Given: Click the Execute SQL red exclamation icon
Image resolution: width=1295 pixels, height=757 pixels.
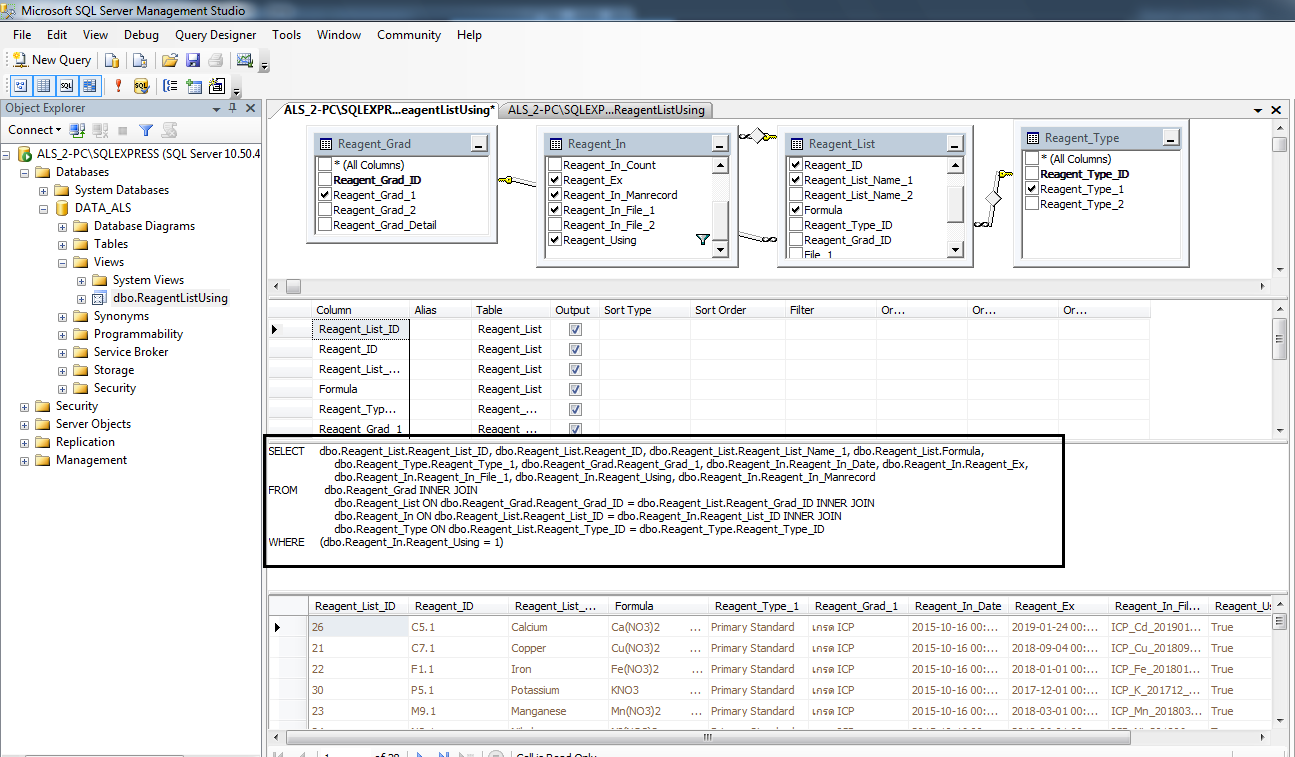Looking at the screenshot, I should [x=118, y=86].
